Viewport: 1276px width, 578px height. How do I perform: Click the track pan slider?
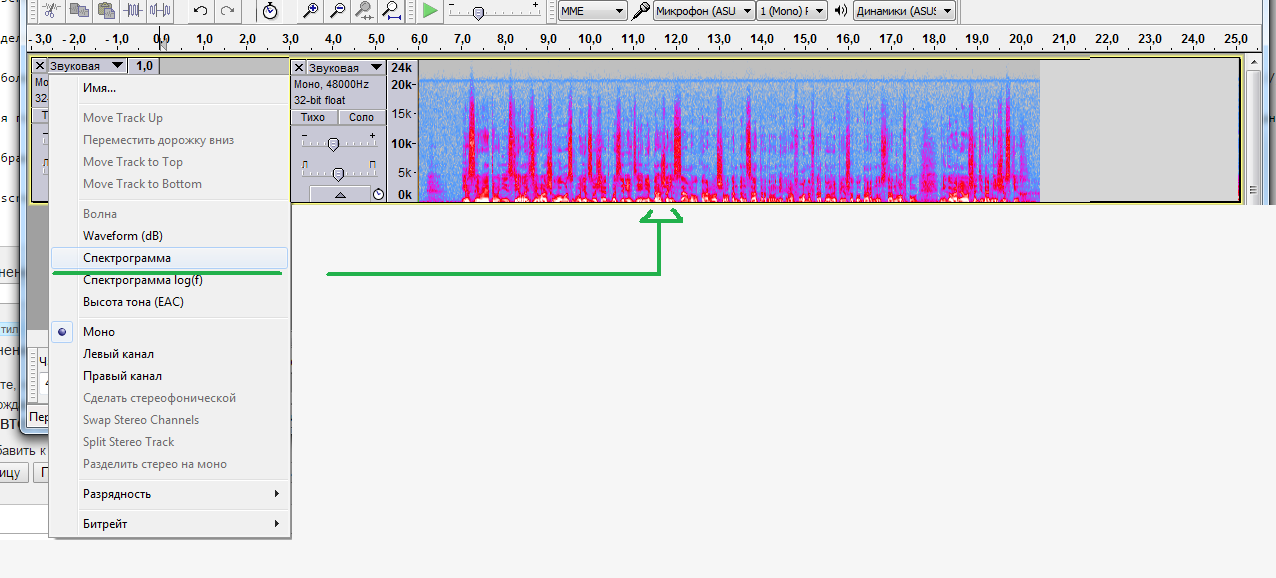tap(338, 172)
